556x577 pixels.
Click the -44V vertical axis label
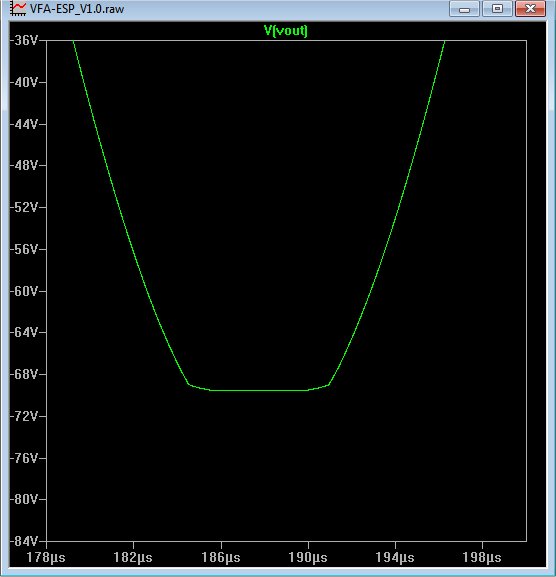pos(24,124)
